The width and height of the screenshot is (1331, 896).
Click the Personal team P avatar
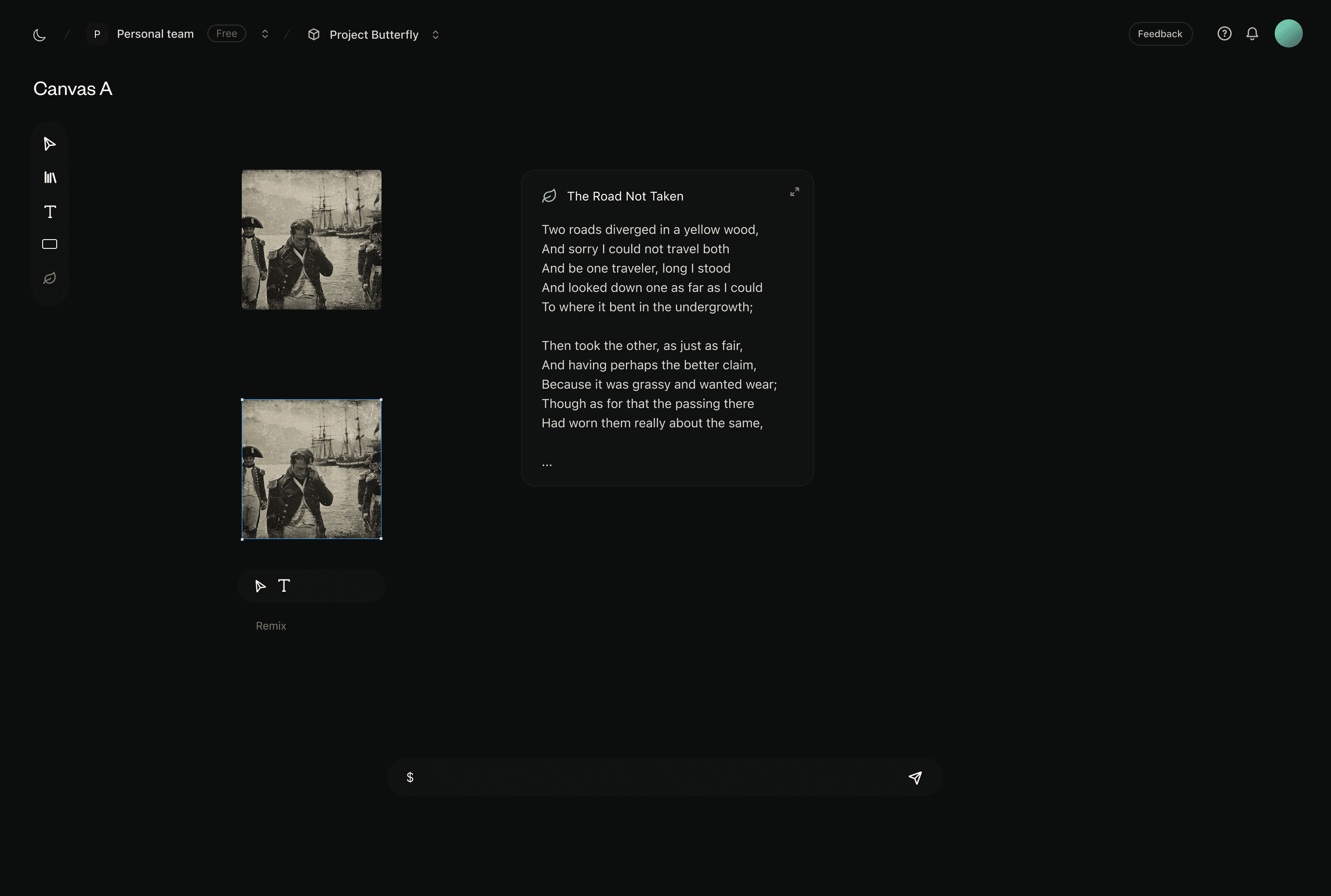click(x=97, y=34)
